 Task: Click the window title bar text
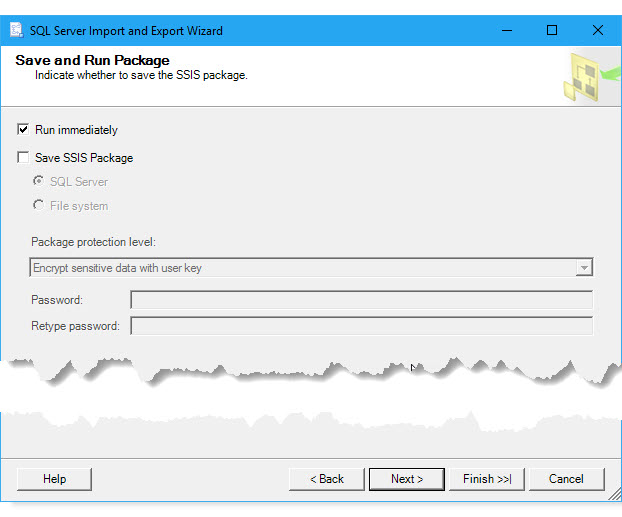click(x=126, y=31)
